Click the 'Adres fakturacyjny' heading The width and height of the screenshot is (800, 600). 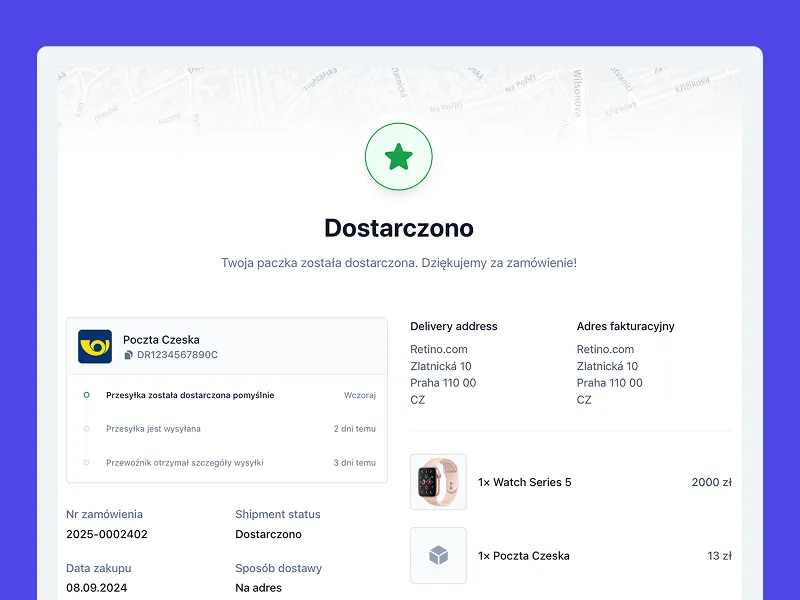625,326
